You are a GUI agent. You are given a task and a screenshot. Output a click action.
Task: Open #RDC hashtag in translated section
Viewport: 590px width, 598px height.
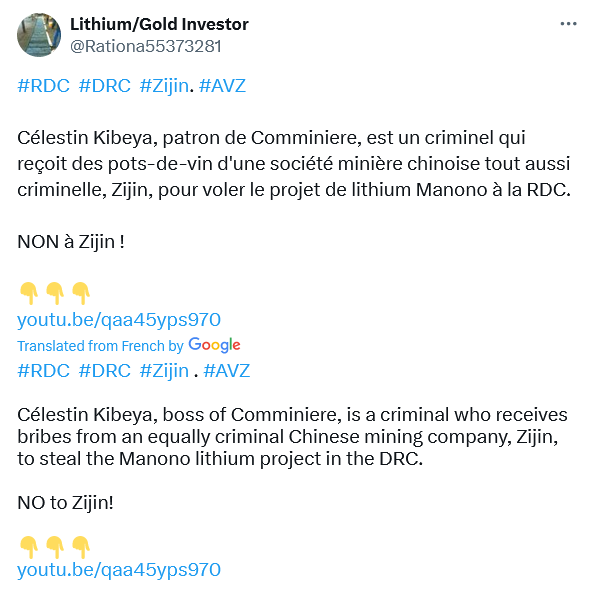(x=43, y=371)
